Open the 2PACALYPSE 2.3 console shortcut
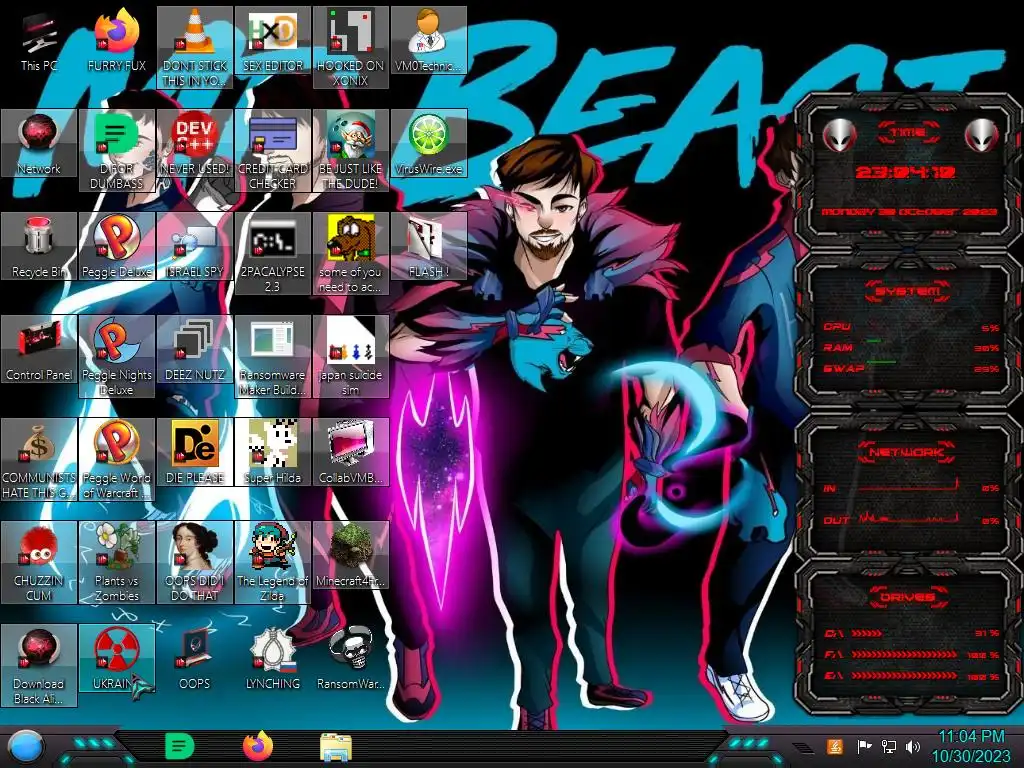Screen dimensions: 1024x768 pos(272,253)
